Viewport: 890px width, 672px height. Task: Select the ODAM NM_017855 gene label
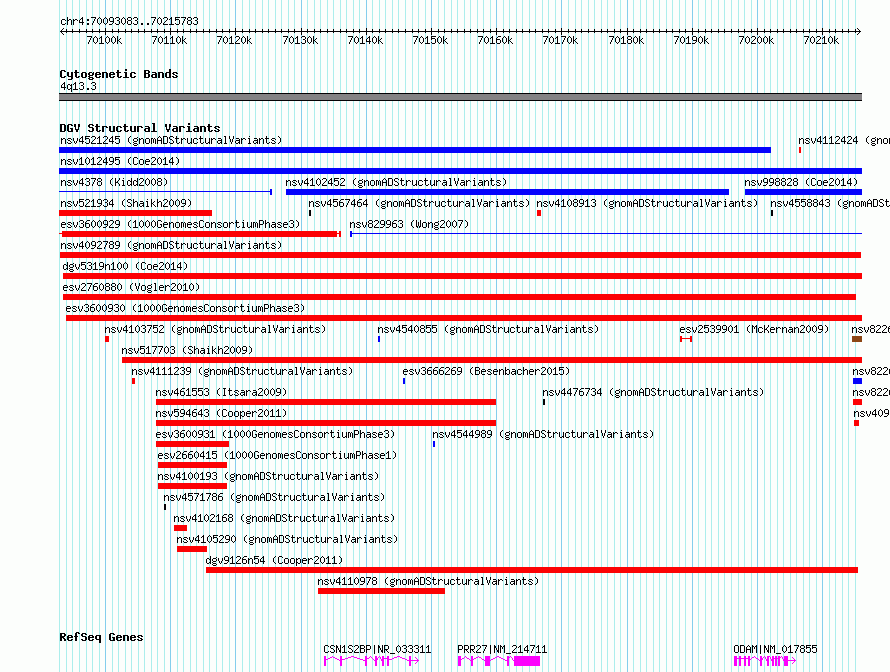775,649
